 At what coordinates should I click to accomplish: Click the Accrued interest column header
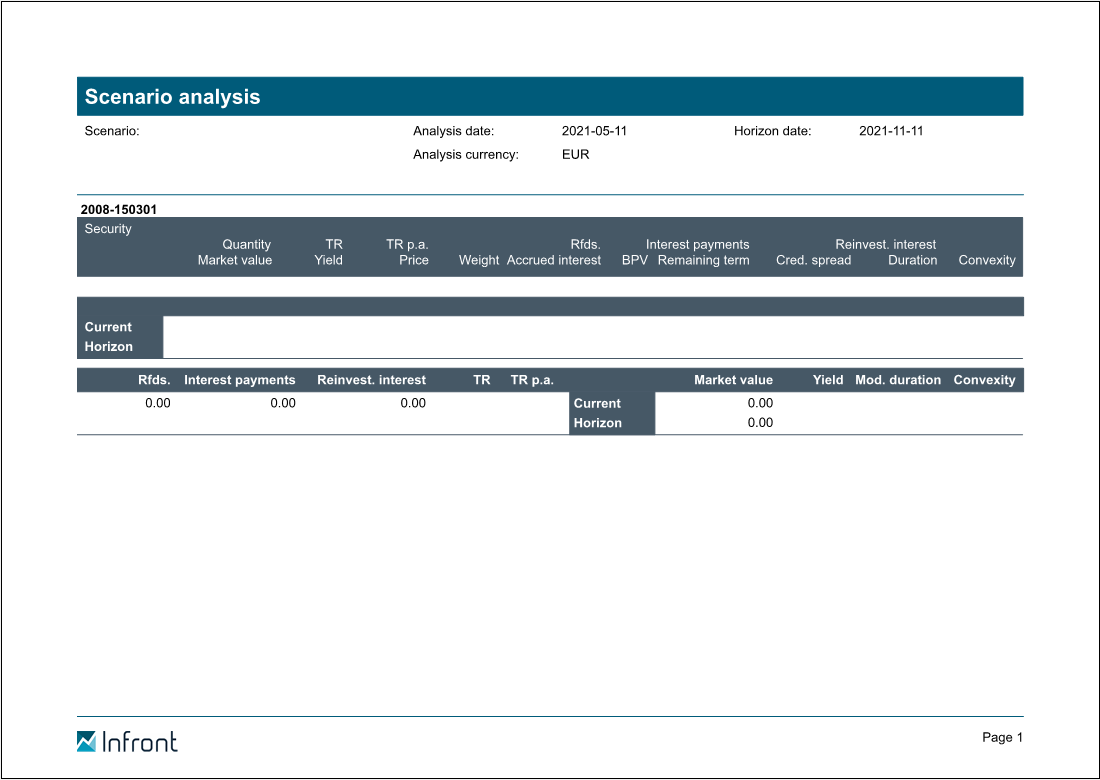click(553, 260)
